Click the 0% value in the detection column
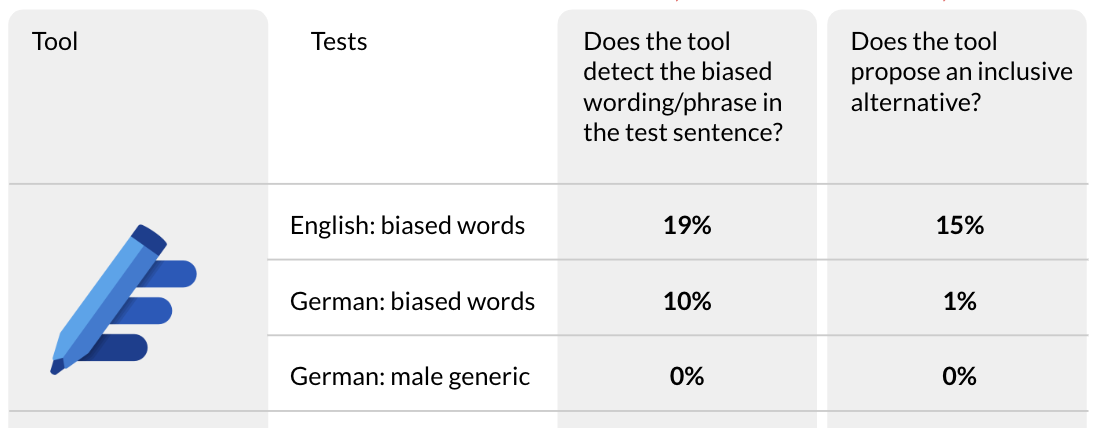The height and width of the screenshot is (428, 1100). point(687,377)
